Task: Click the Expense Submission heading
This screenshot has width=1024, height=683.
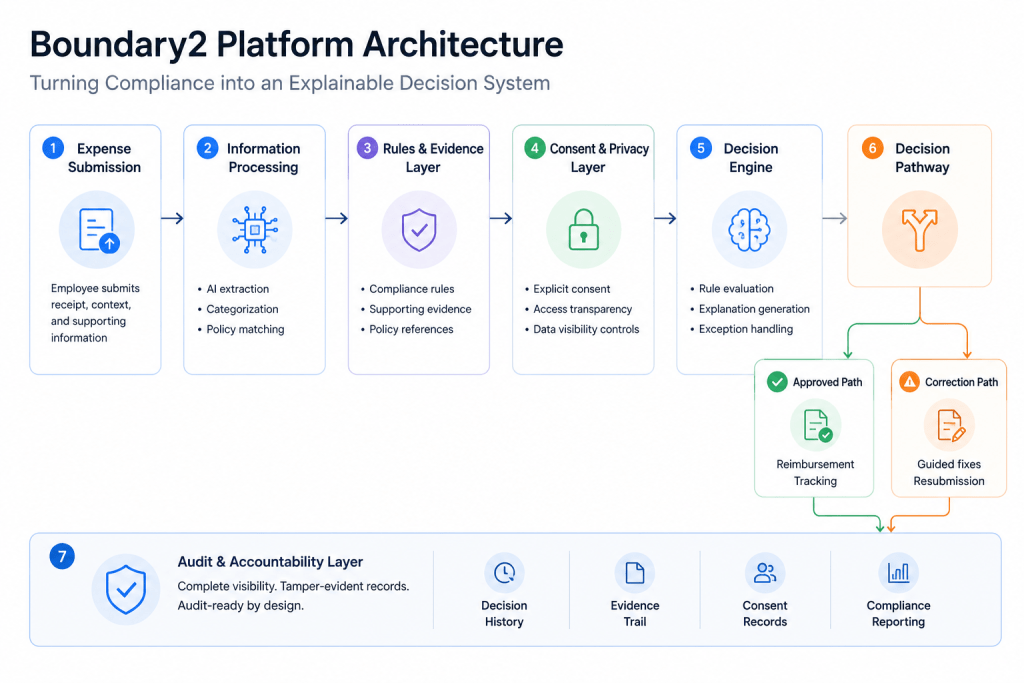Action: [104, 158]
